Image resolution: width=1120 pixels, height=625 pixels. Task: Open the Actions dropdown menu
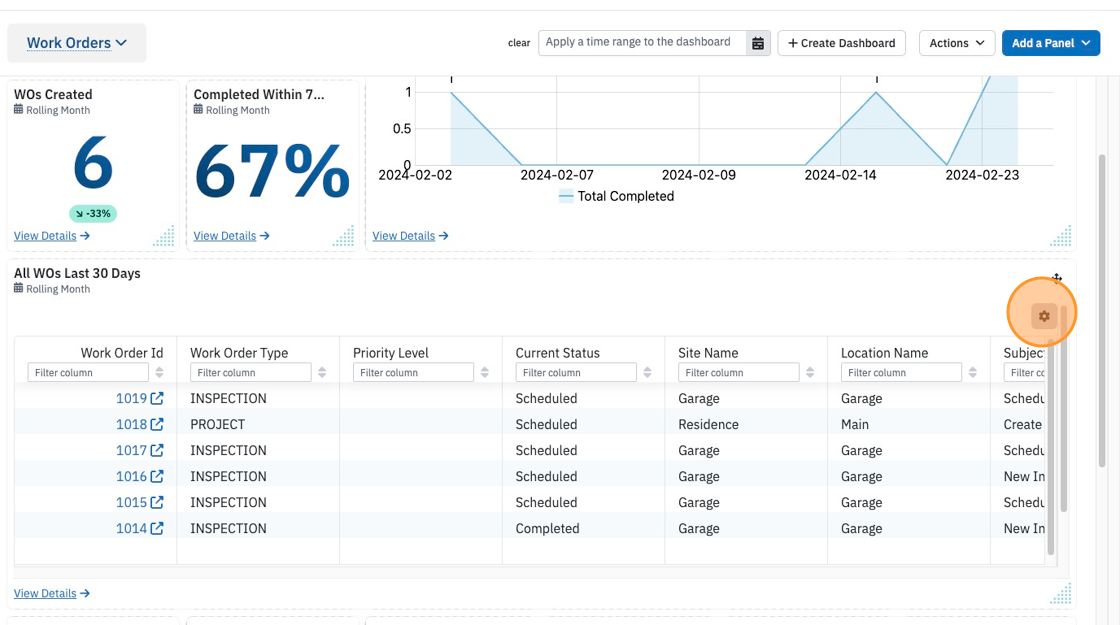[x=956, y=43]
